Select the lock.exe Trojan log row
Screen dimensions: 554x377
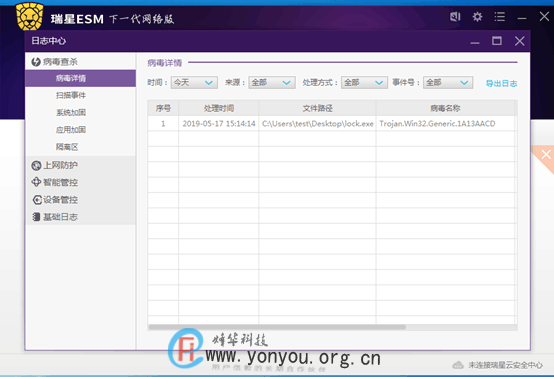332,124
